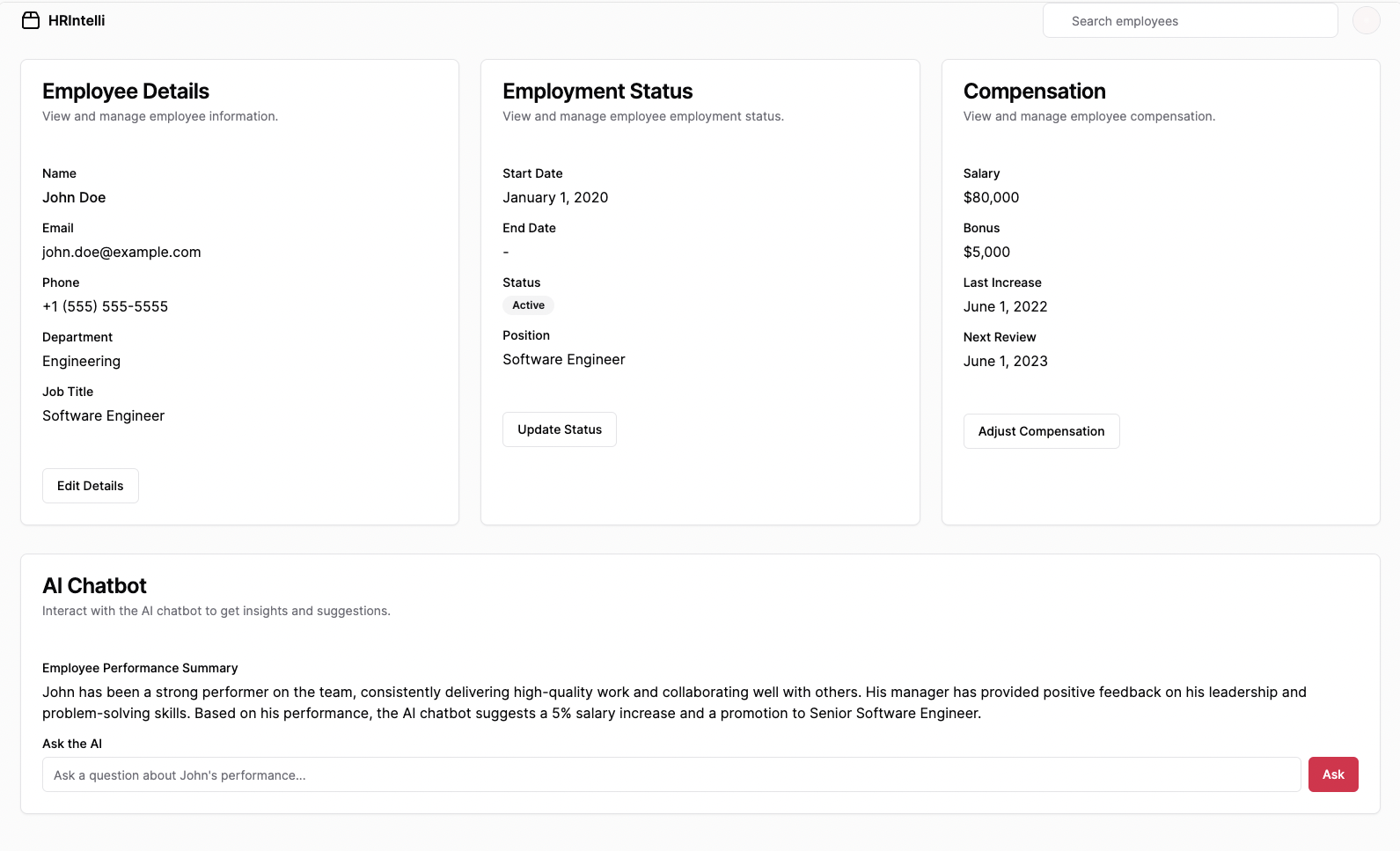Click the Ask the AI label
Image resolution: width=1400 pixels, height=851 pixels.
click(72, 744)
